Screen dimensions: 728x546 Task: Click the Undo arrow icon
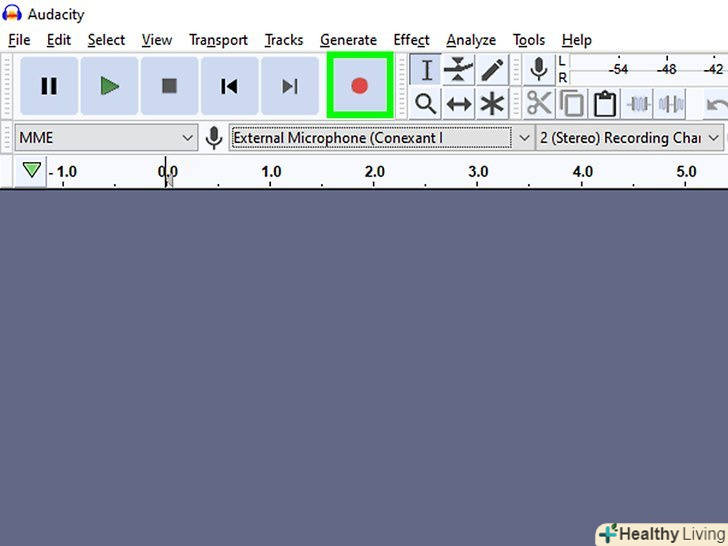(x=716, y=104)
